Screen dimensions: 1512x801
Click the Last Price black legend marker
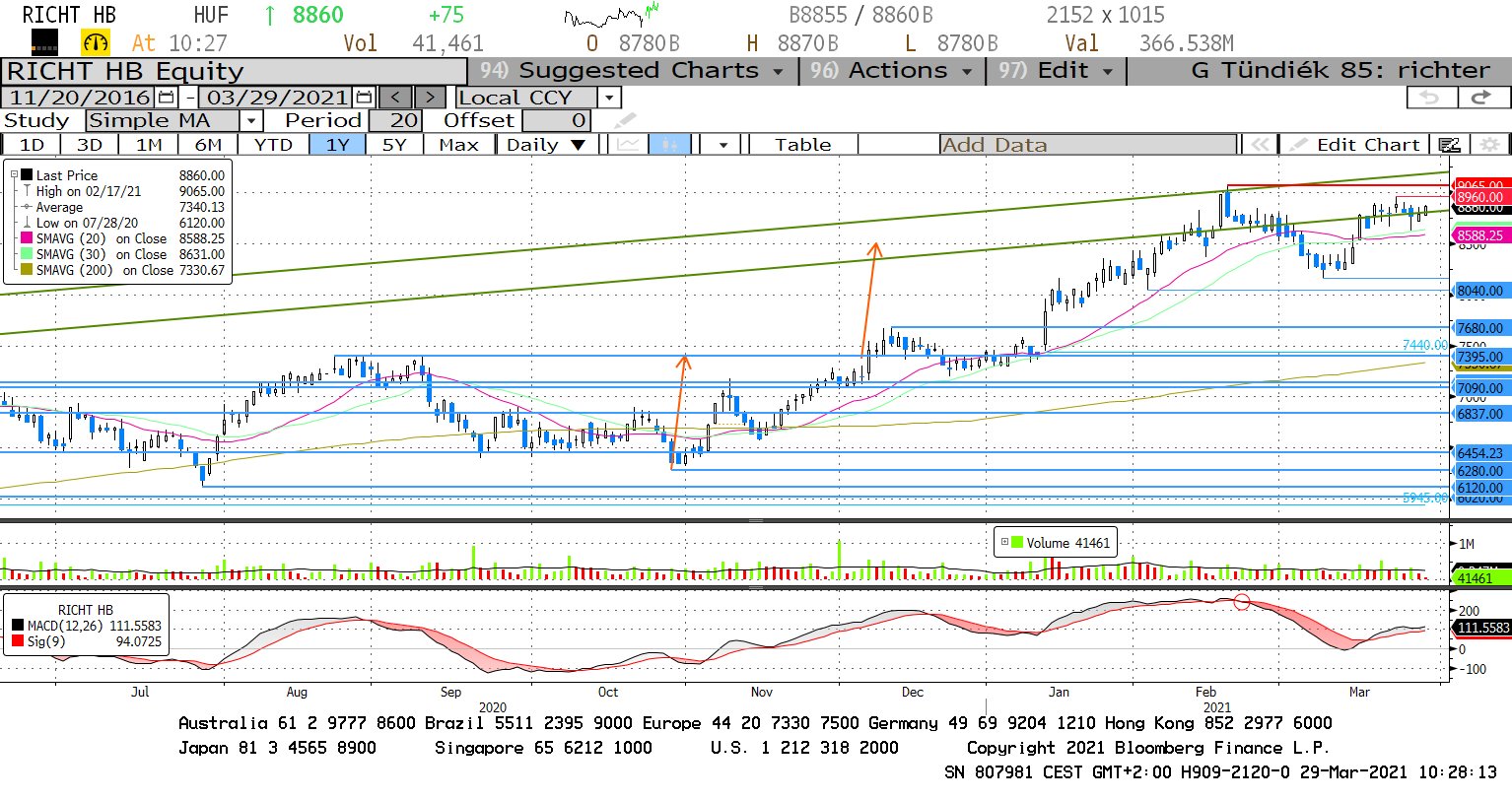(27, 175)
